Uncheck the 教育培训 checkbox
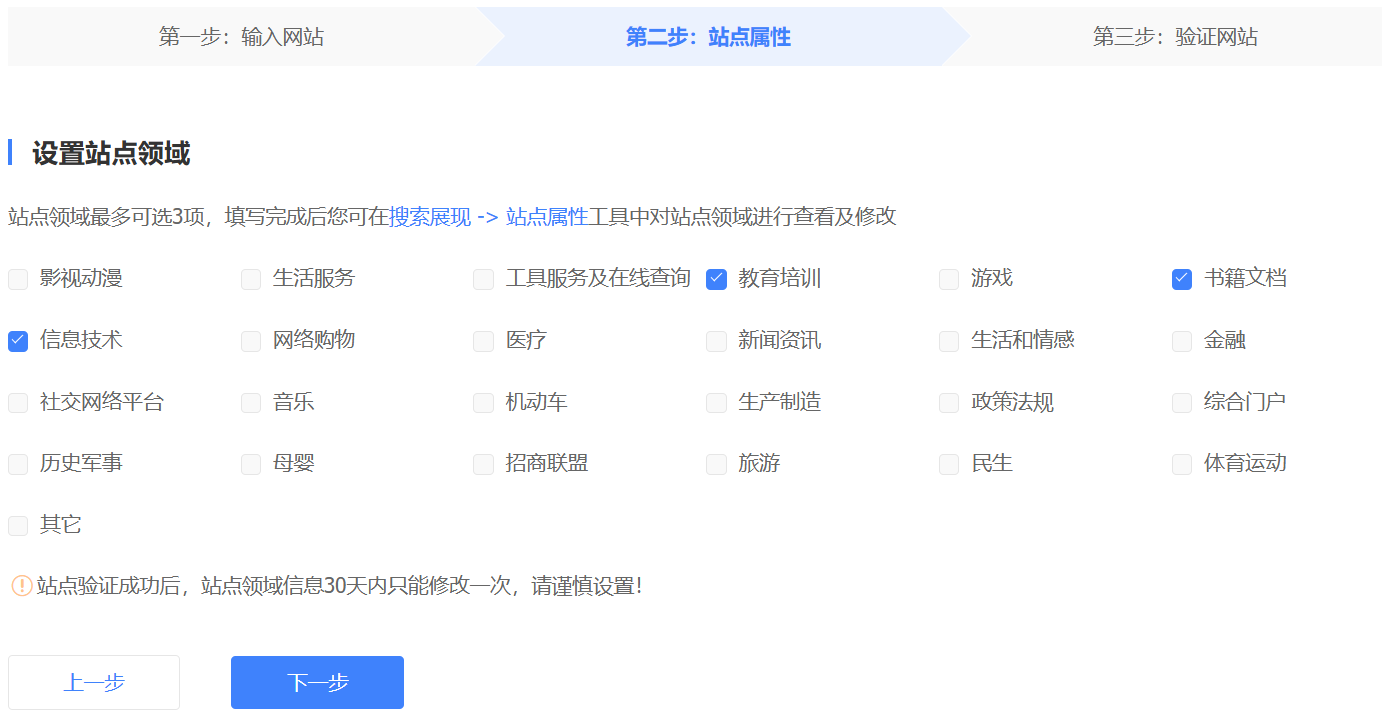1382x715 pixels. coord(716,279)
